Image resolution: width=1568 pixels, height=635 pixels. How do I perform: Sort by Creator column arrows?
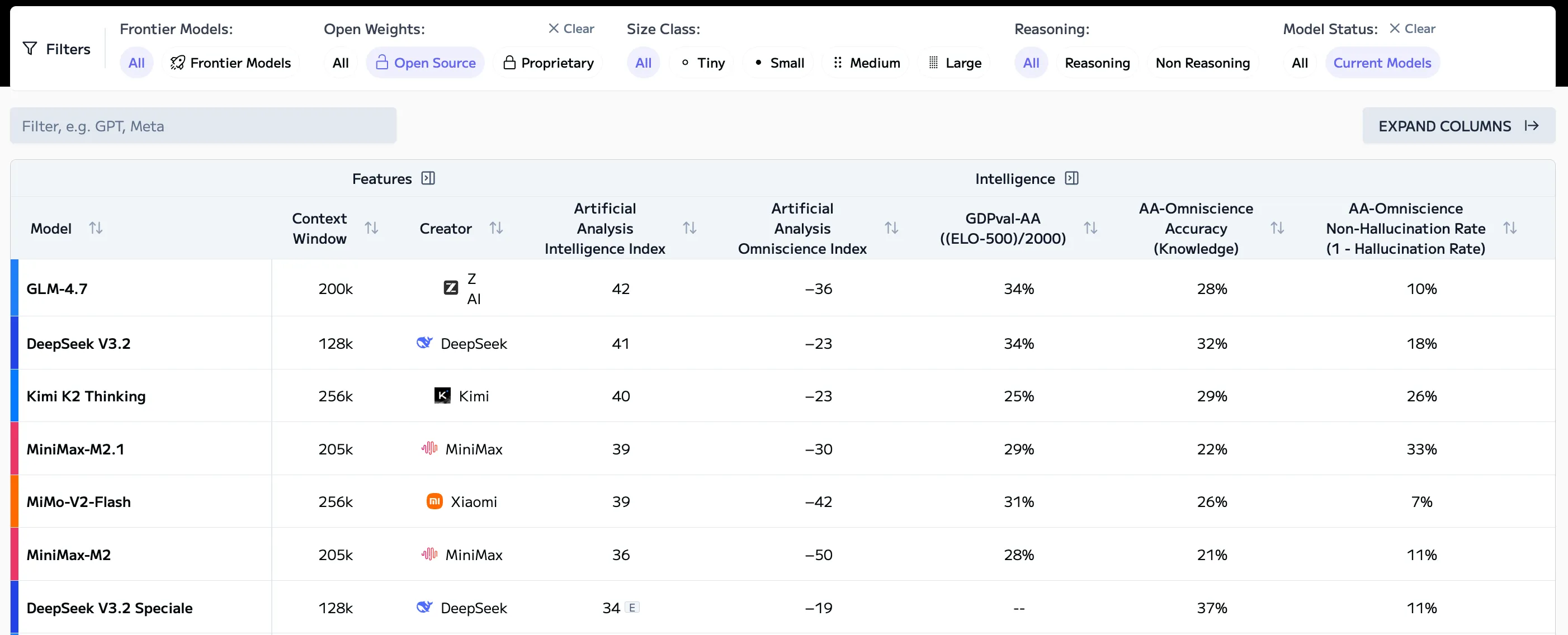click(x=496, y=228)
